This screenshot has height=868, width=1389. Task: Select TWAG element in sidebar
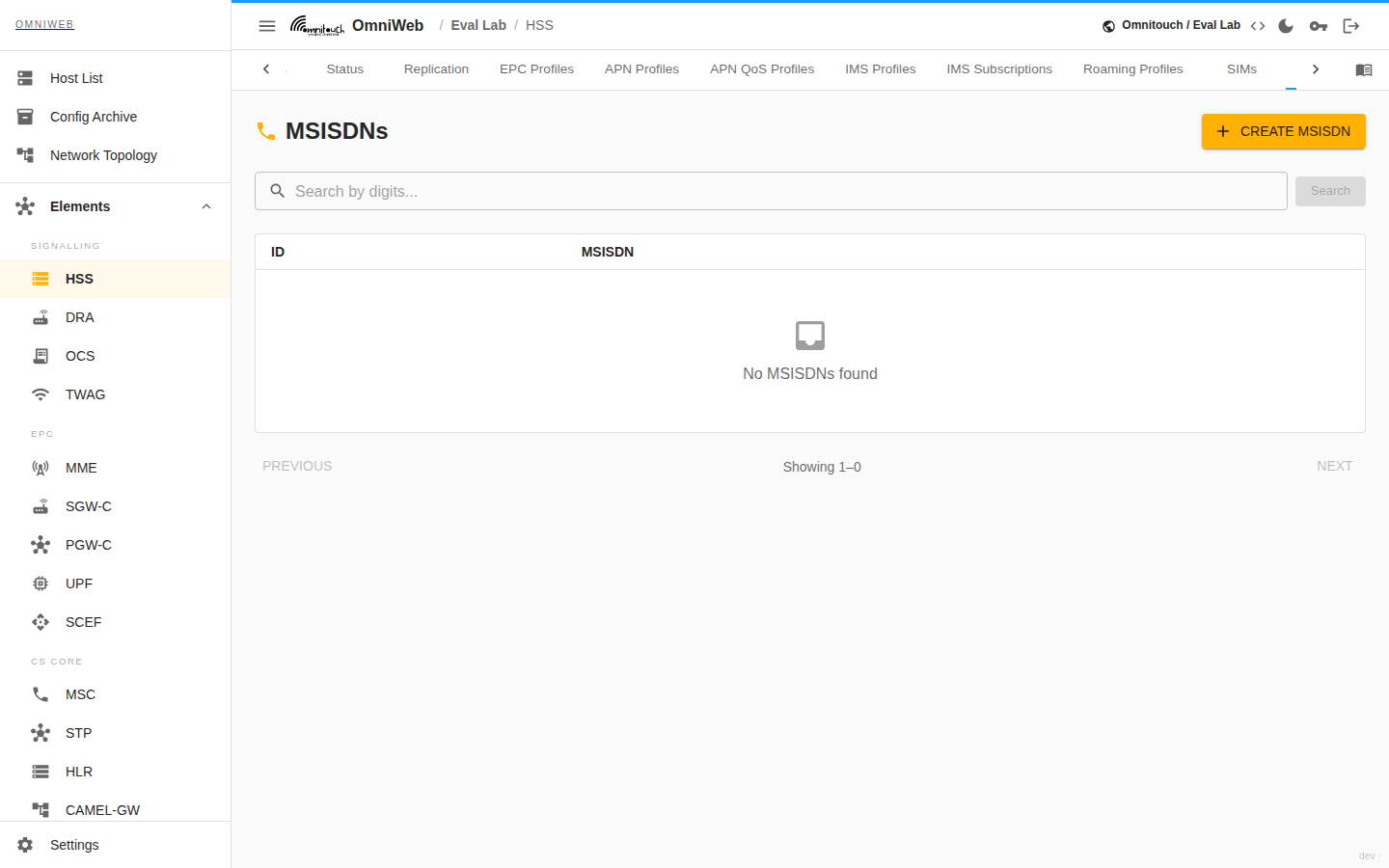(x=116, y=394)
